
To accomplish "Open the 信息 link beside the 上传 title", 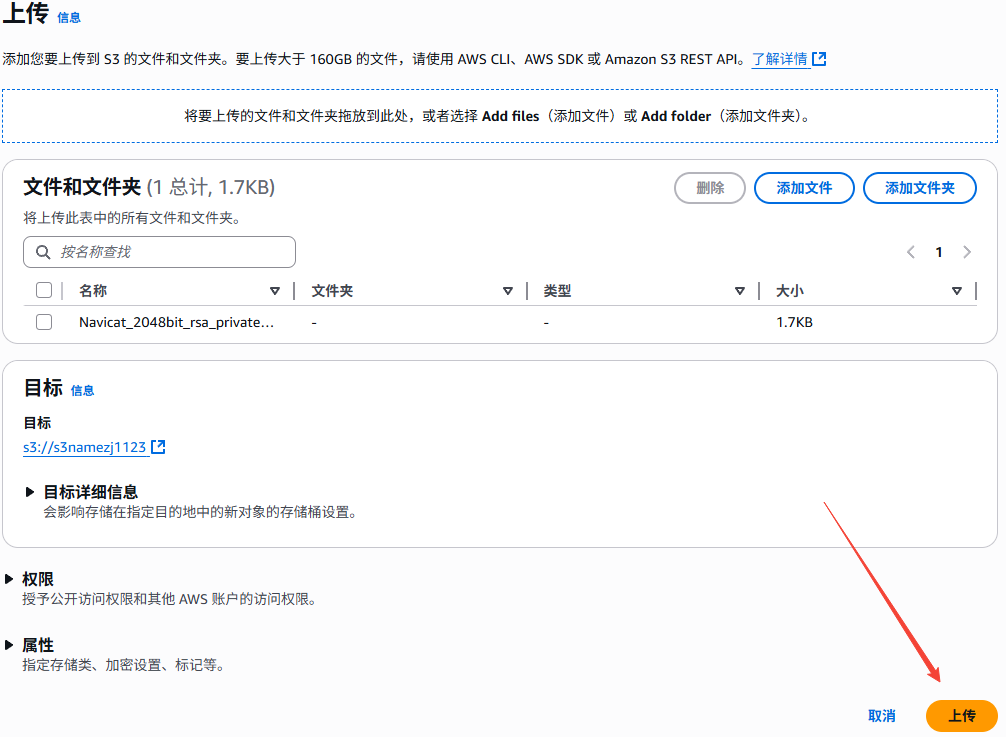I will 69,18.
